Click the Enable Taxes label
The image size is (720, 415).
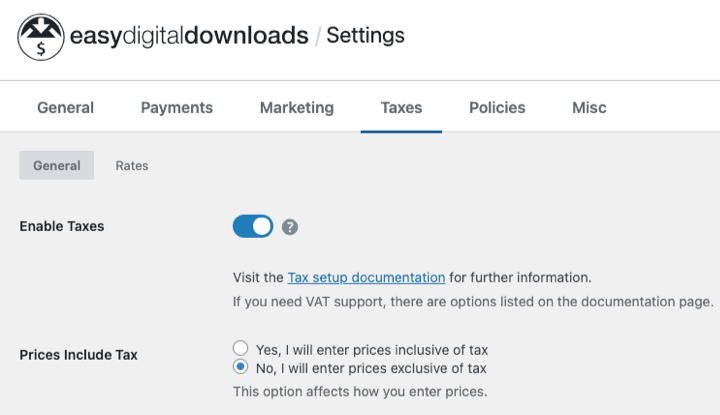[62, 226]
